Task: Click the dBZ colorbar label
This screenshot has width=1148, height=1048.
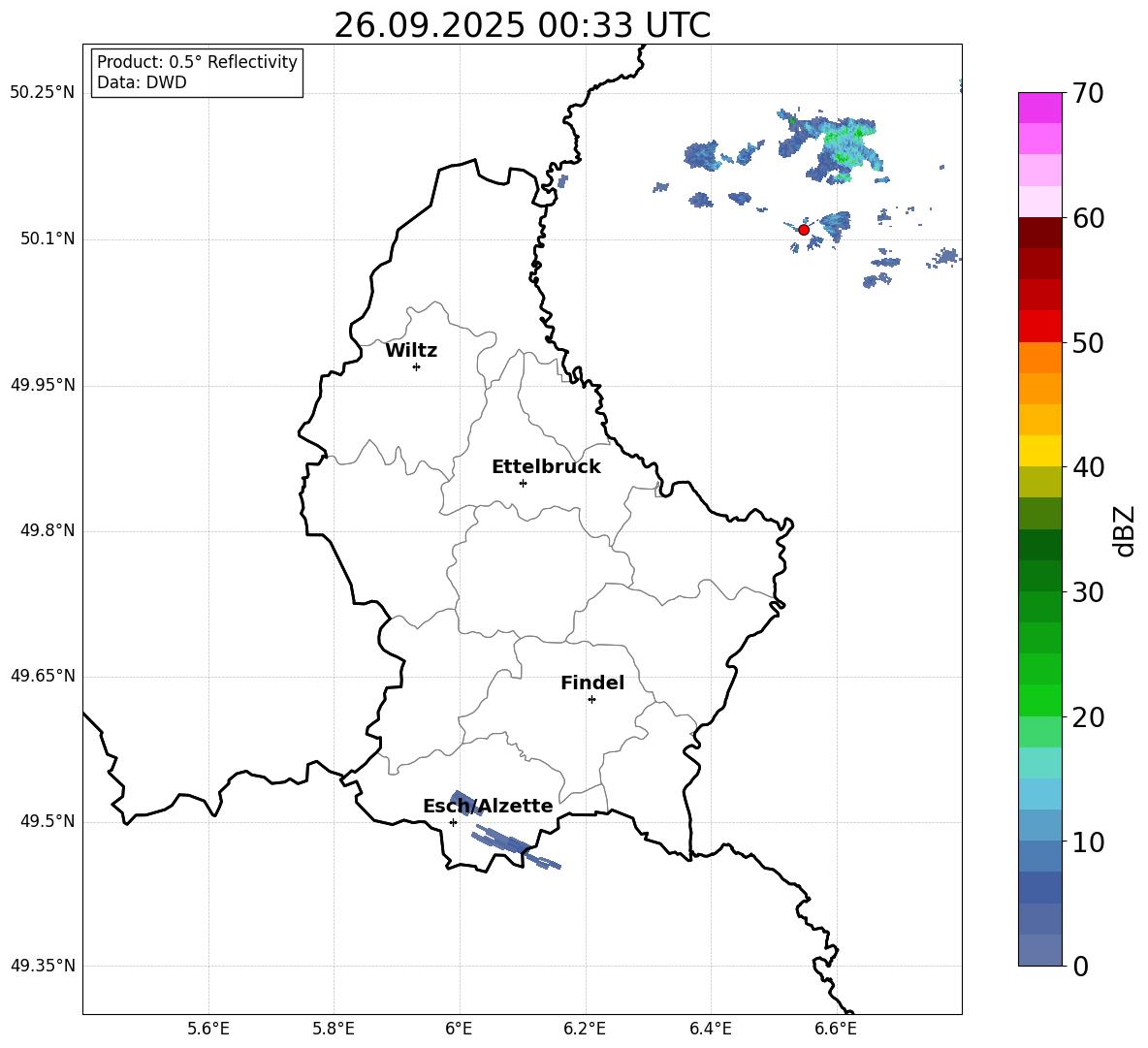Action: [1123, 530]
